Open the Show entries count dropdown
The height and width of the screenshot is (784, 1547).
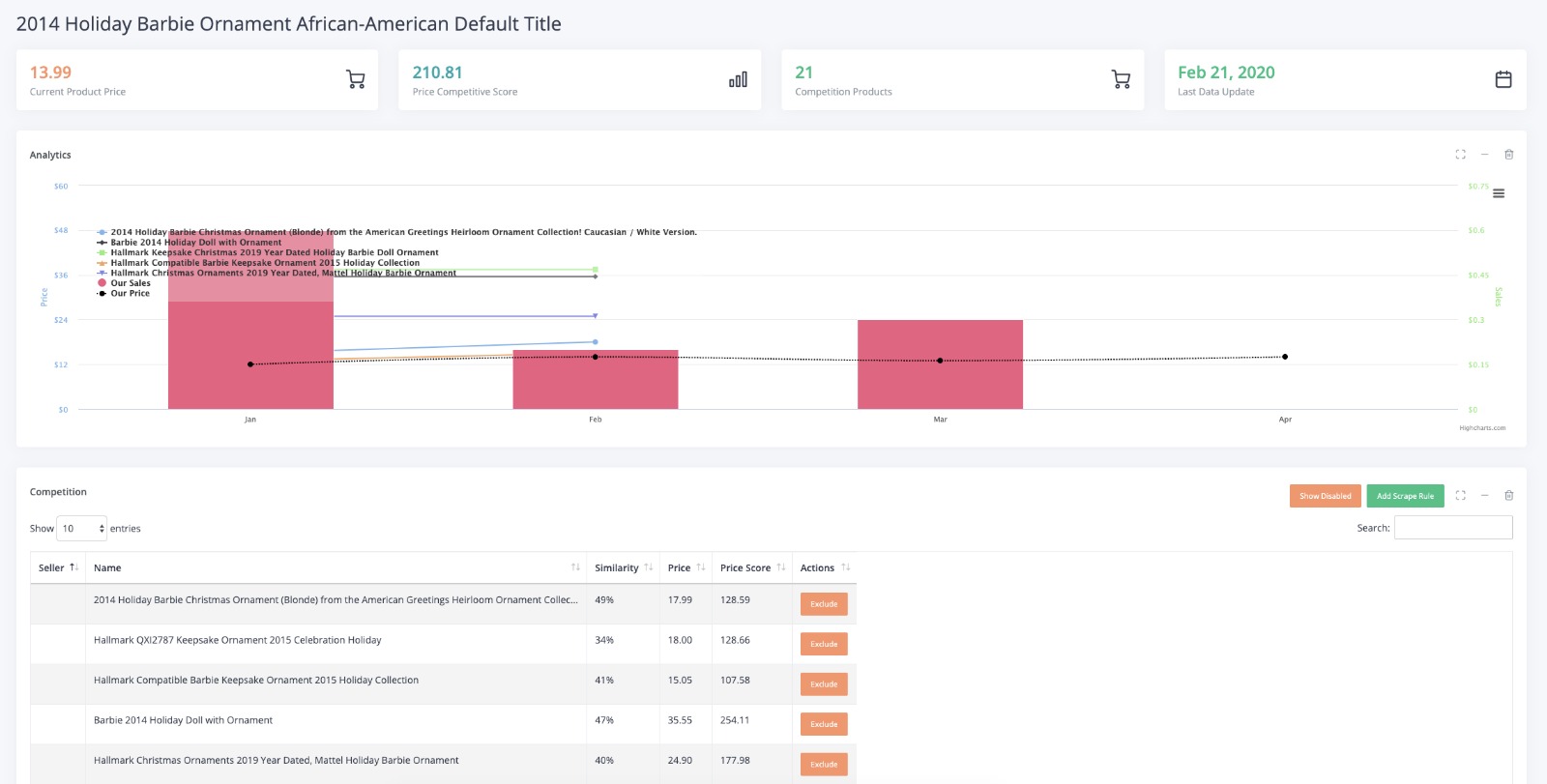tap(82, 529)
